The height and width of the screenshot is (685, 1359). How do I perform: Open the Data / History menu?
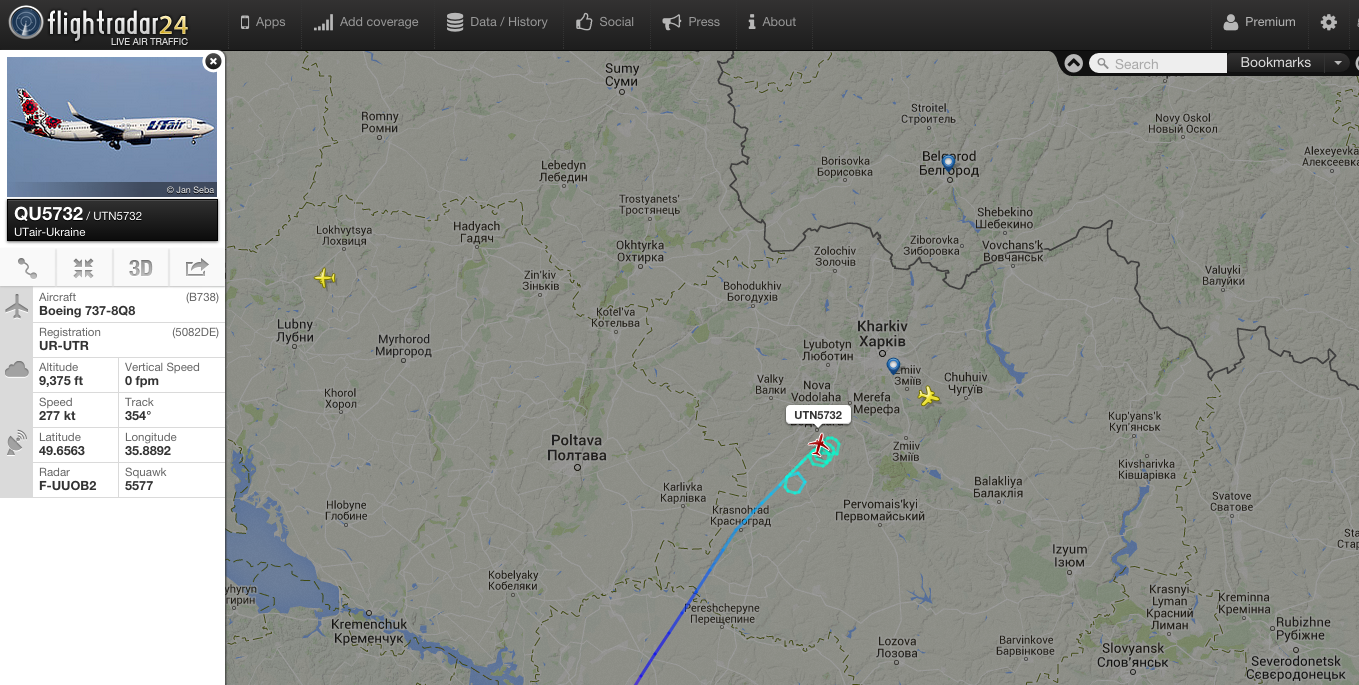tap(497, 22)
